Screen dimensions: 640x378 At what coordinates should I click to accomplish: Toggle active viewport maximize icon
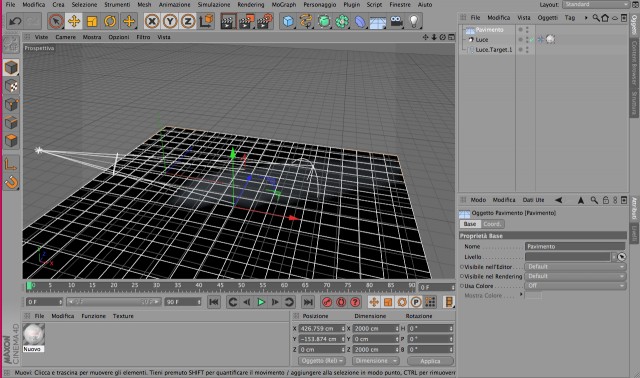pyautogui.click(x=451, y=37)
